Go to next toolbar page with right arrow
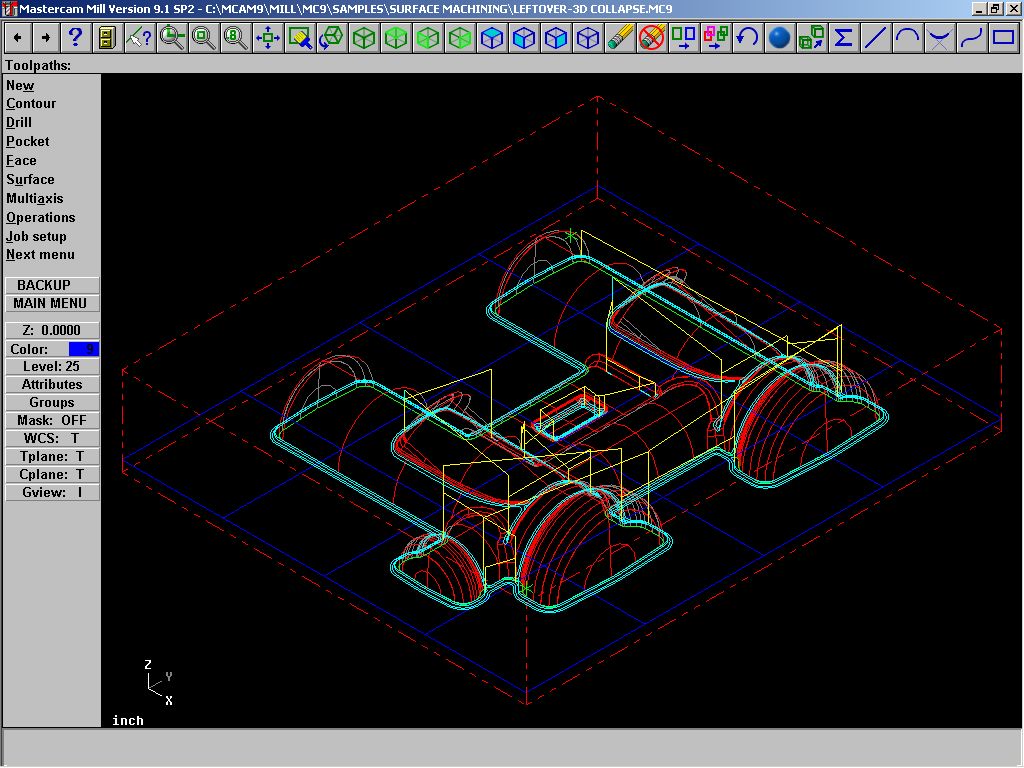 click(46, 38)
